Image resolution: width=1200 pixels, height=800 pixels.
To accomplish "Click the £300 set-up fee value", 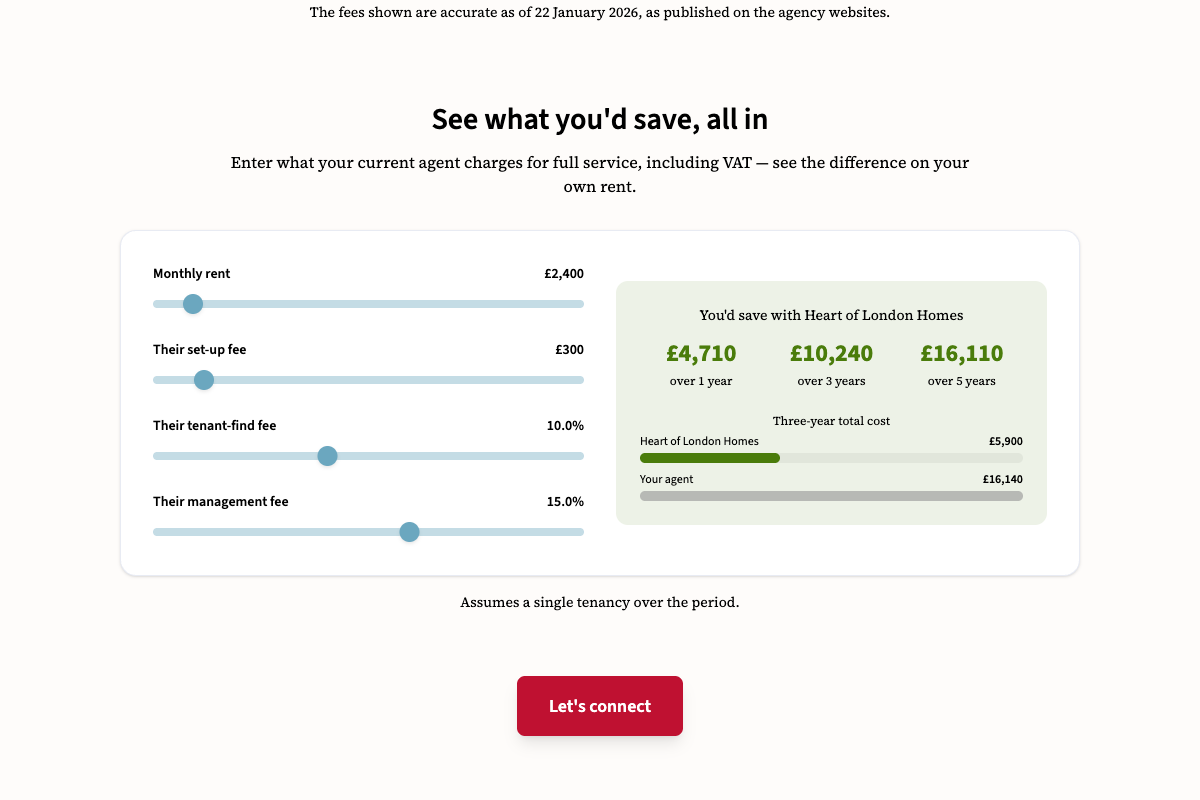I will tap(570, 350).
